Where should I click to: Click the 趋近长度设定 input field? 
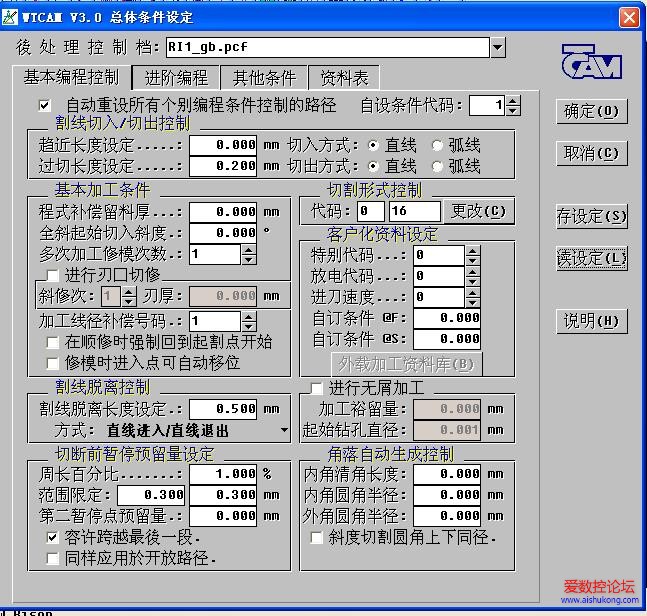click(223, 145)
